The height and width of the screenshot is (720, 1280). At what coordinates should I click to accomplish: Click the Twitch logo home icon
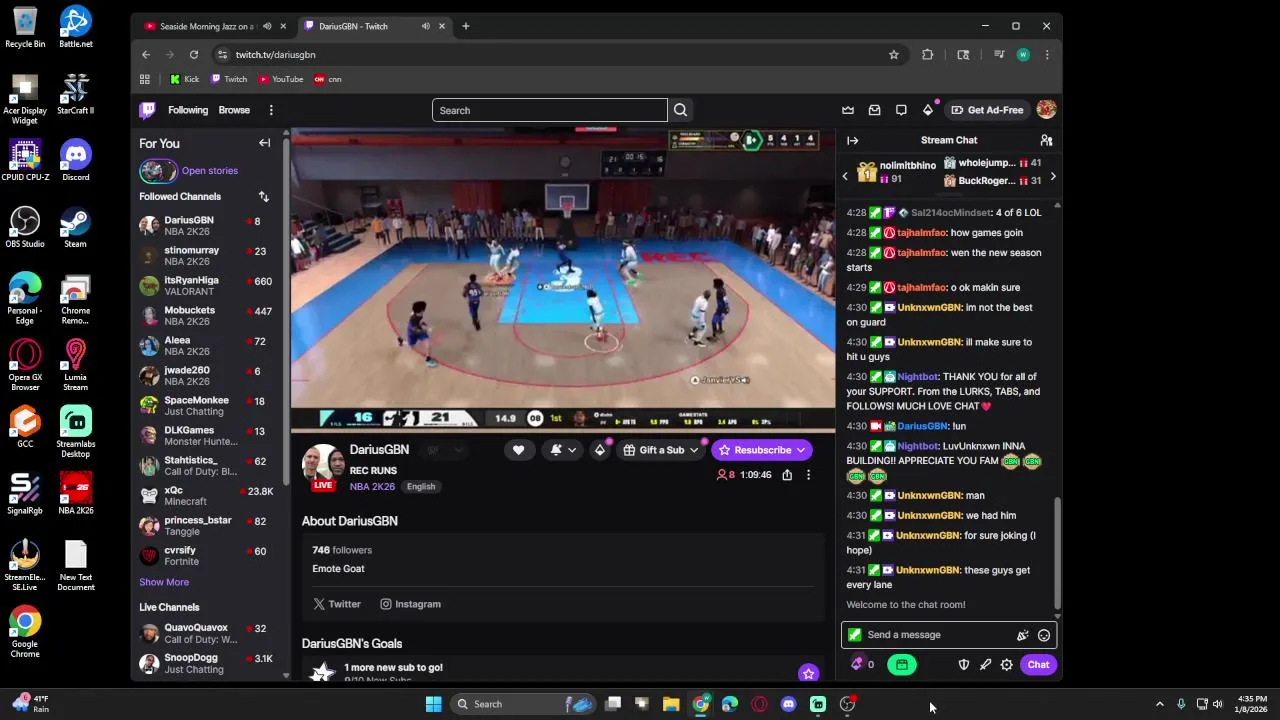(x=148, y=110)
